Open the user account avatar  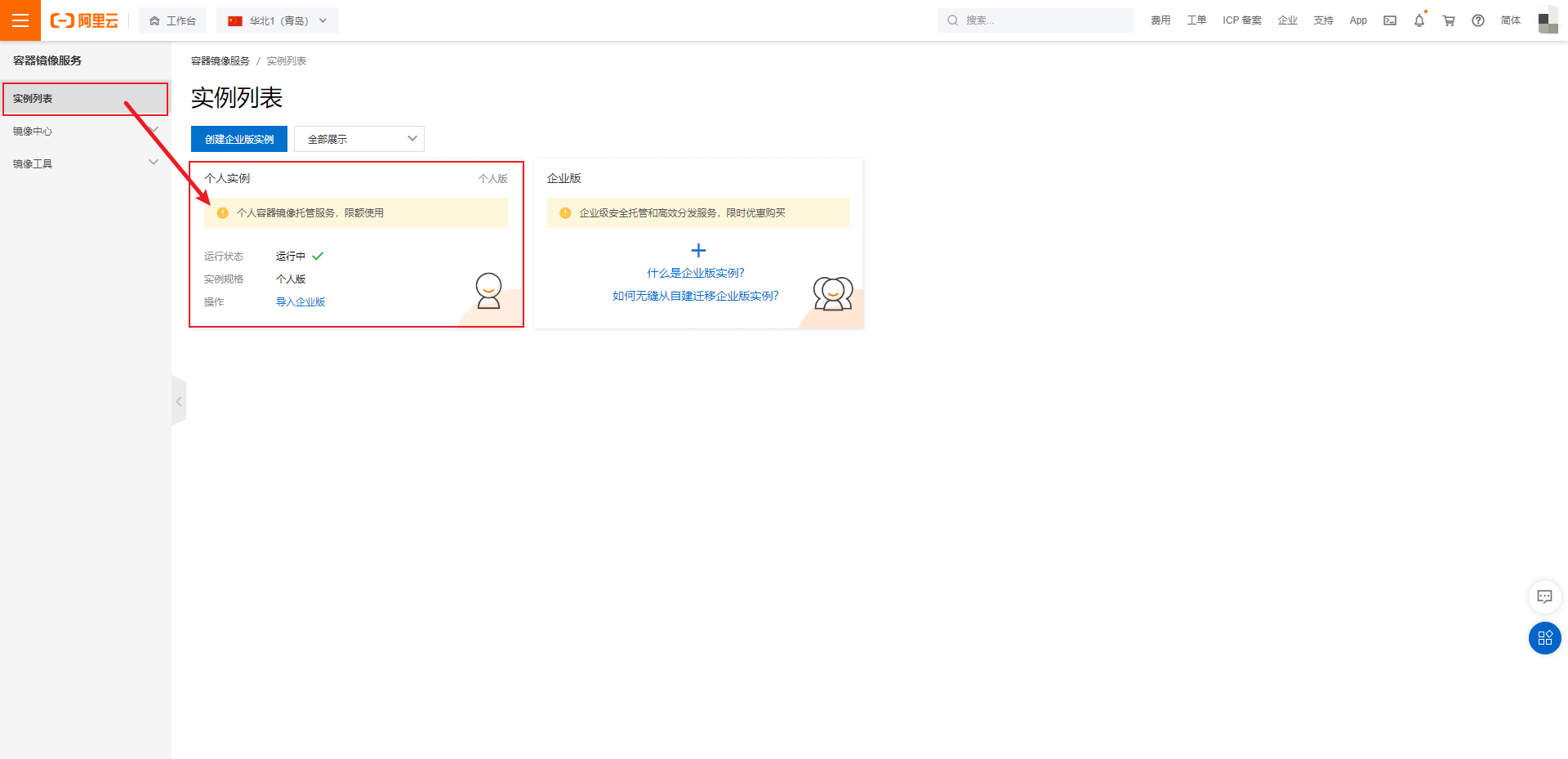[1548, 21]
